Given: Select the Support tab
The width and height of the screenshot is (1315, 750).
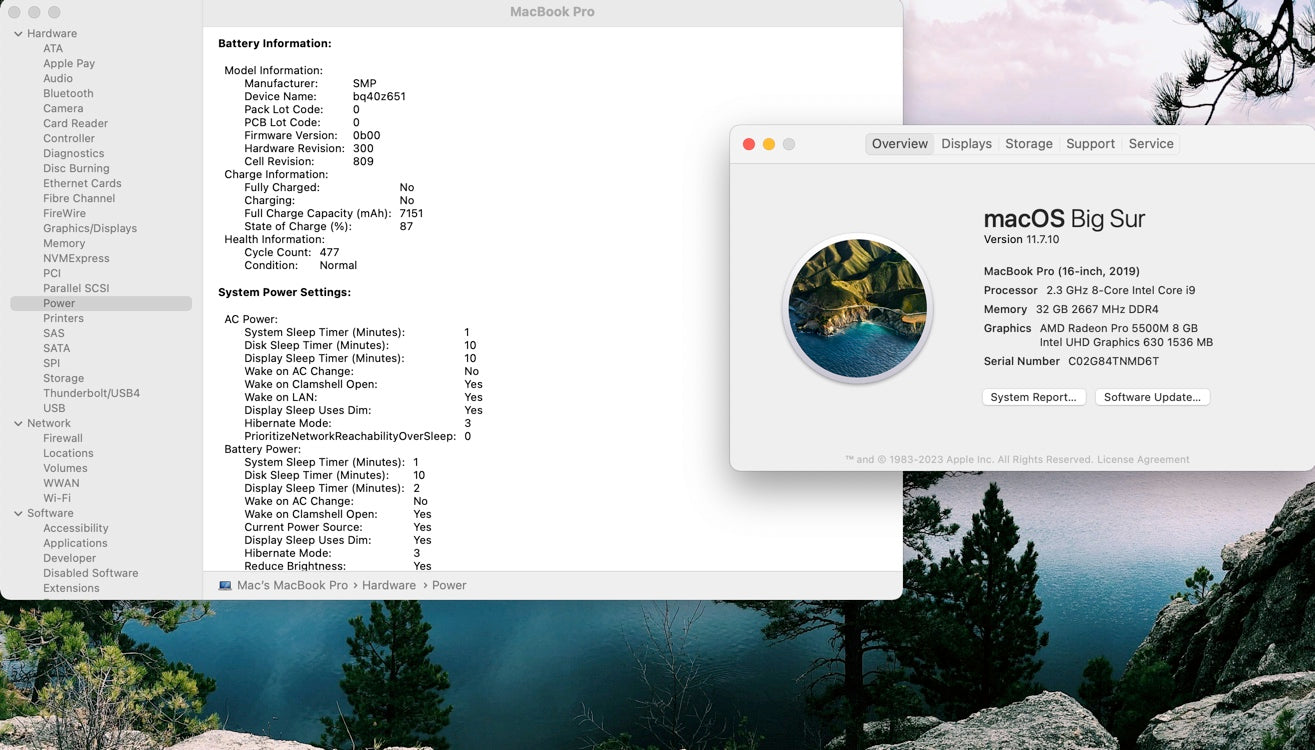Looking at the screenshot, I should click(x=1090, y=144).
